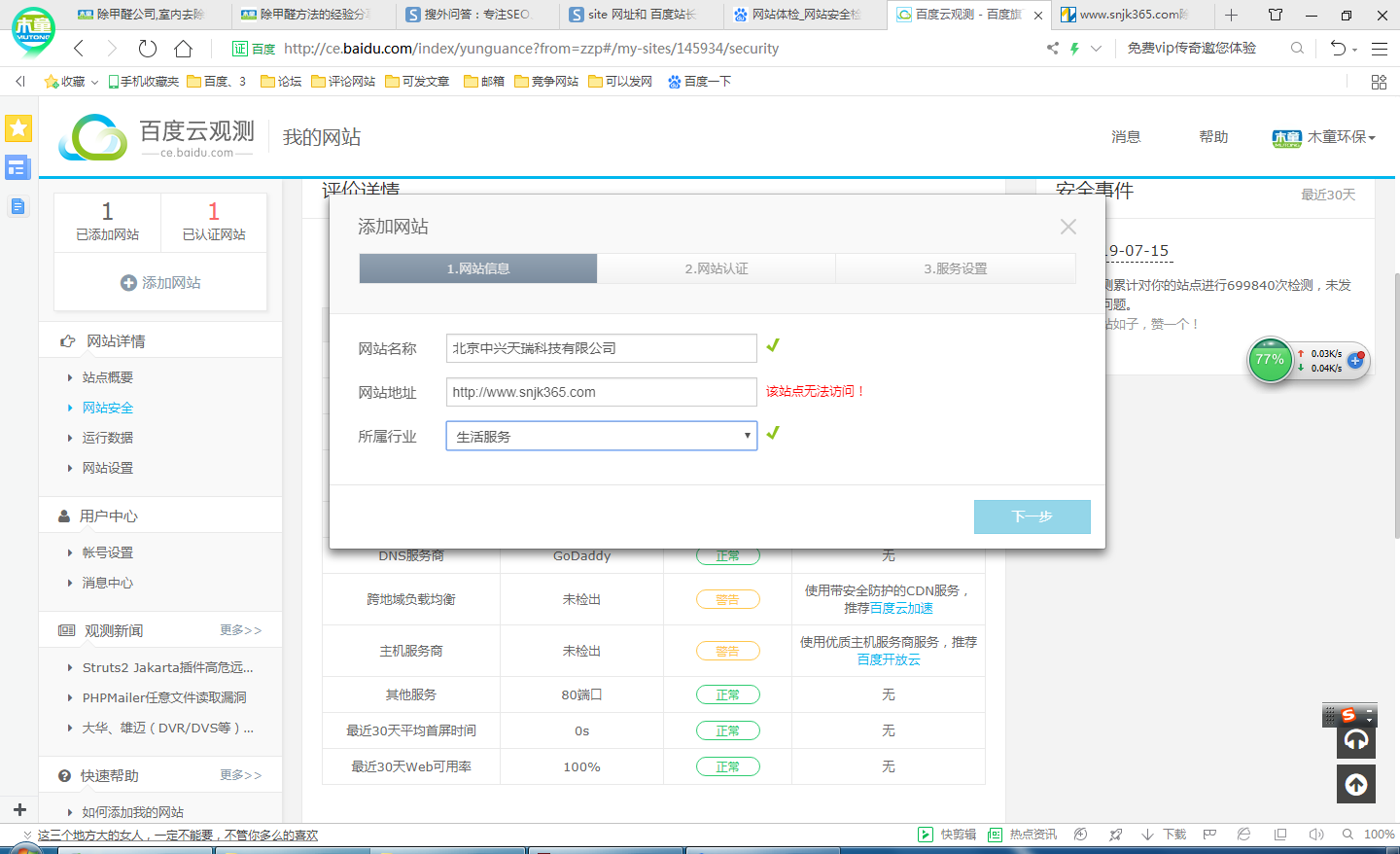Open the browser home page icon
This screenshot has width=1400, height=854.
[x=183, y=49]
